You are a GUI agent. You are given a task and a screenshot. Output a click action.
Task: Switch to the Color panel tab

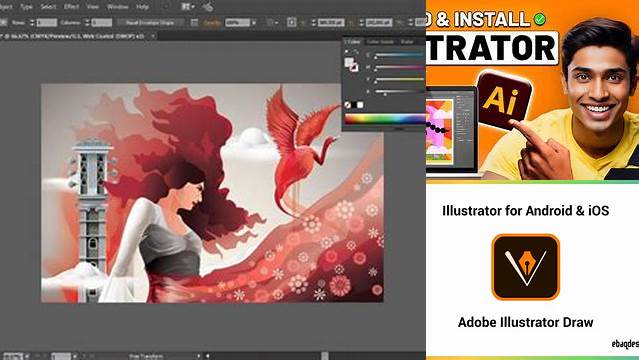[353, 42]
